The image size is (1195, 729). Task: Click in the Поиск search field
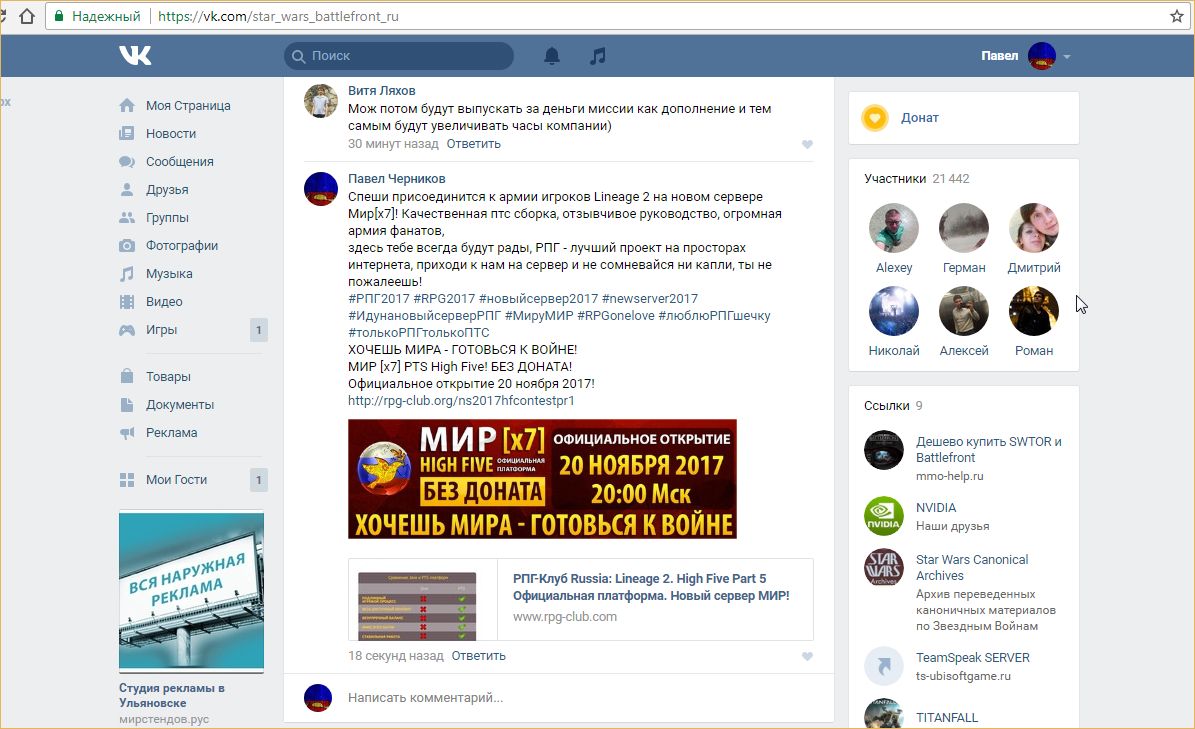[400, 56]
